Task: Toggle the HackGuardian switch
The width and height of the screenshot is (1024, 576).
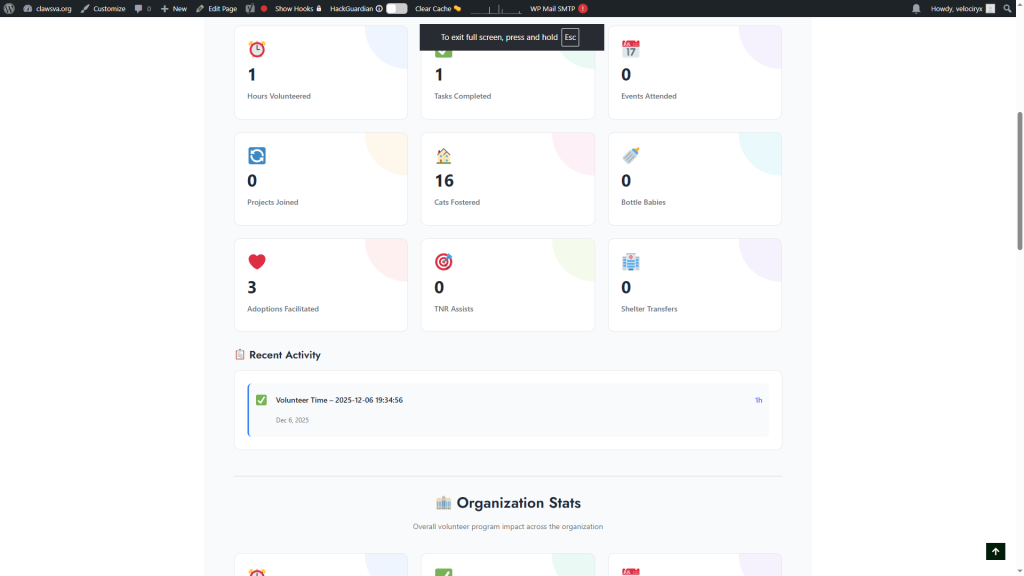Action: click(x=397, y=8)
